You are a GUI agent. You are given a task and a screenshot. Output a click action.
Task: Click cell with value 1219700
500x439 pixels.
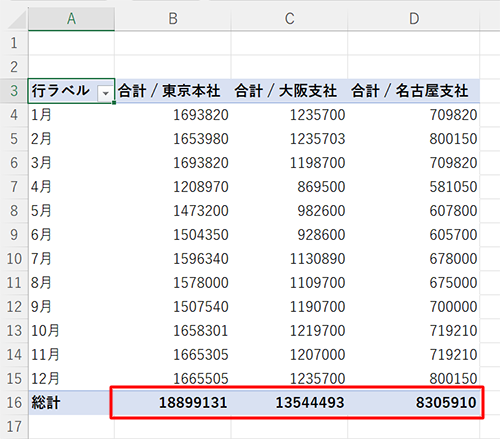pyautogui.click(x=289, y=331)
